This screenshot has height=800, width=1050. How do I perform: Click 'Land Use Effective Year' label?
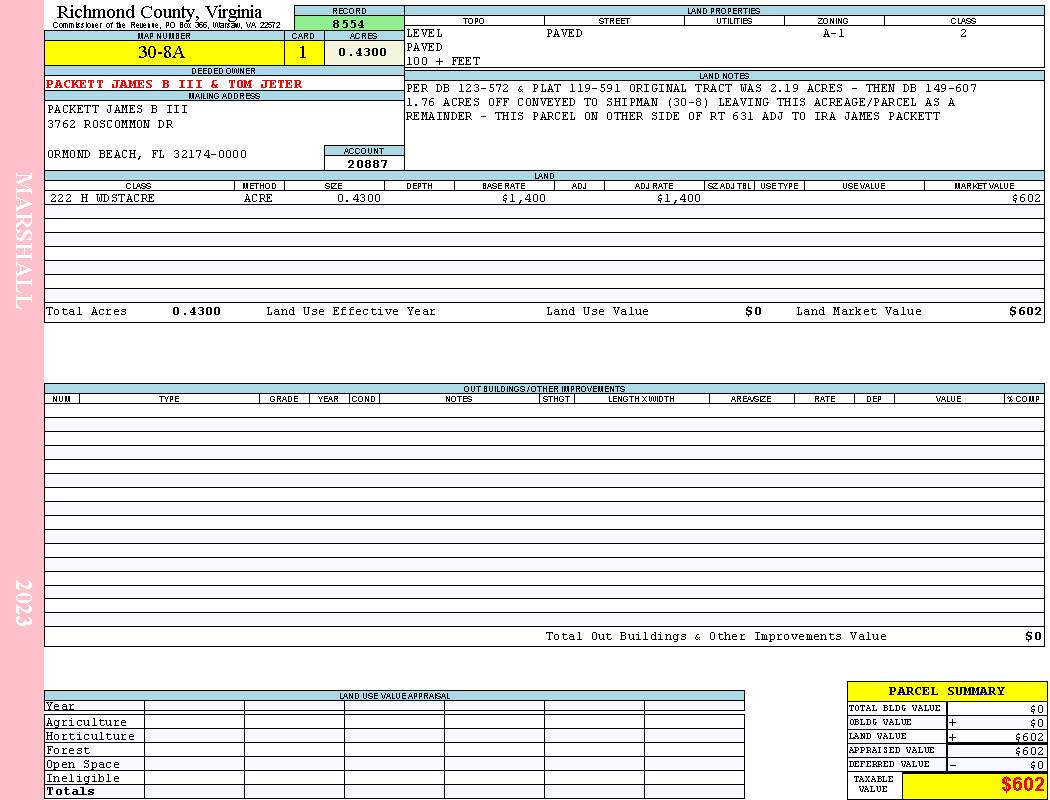pyautogui.click(x=351, y=311)
